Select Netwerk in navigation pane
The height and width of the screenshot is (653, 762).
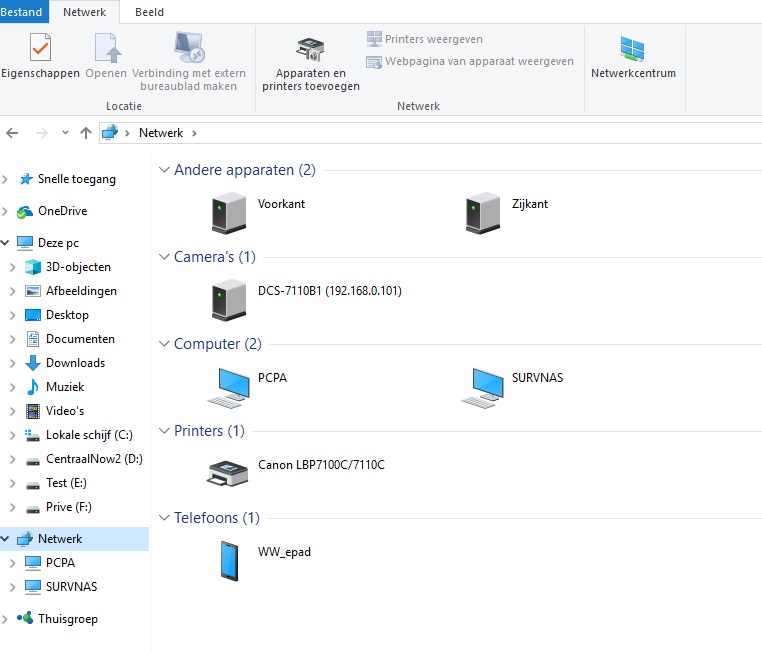pos(60,539)
